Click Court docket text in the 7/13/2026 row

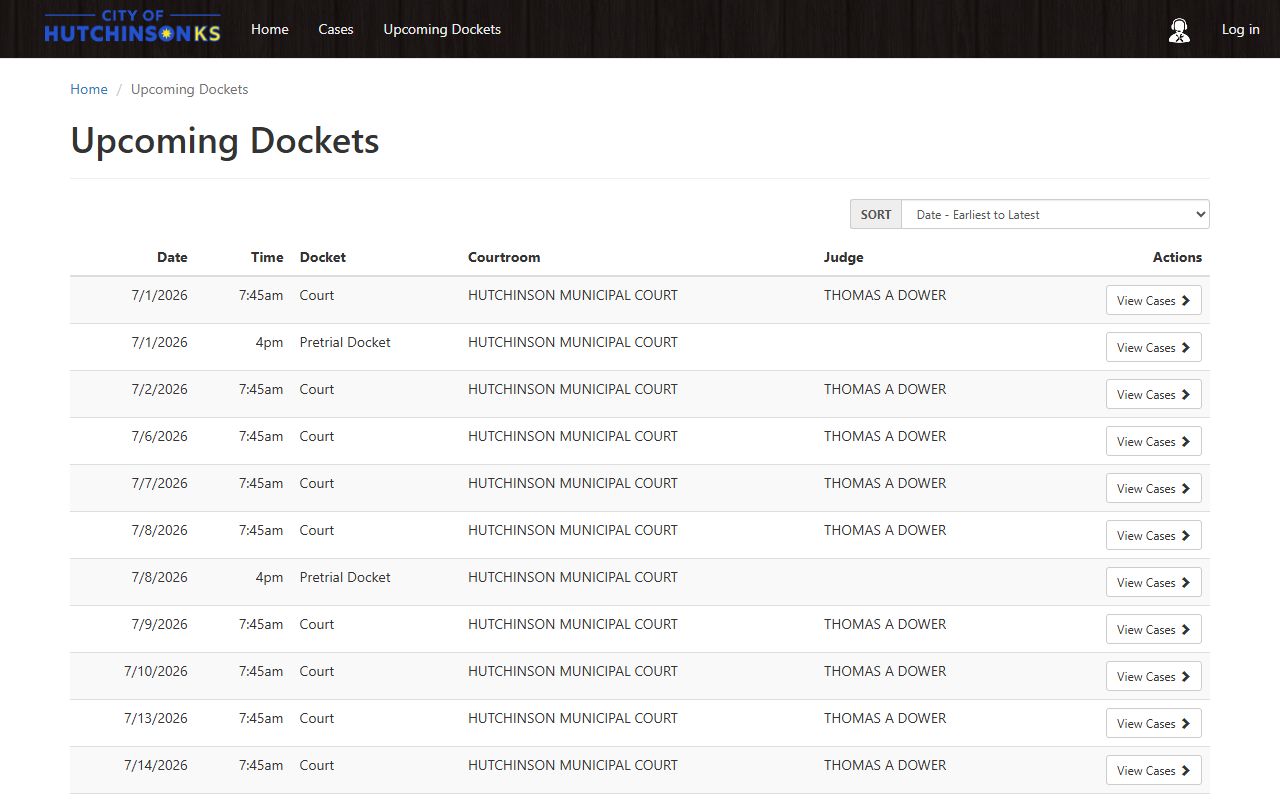pyautogui.click(x=317, y=718)
